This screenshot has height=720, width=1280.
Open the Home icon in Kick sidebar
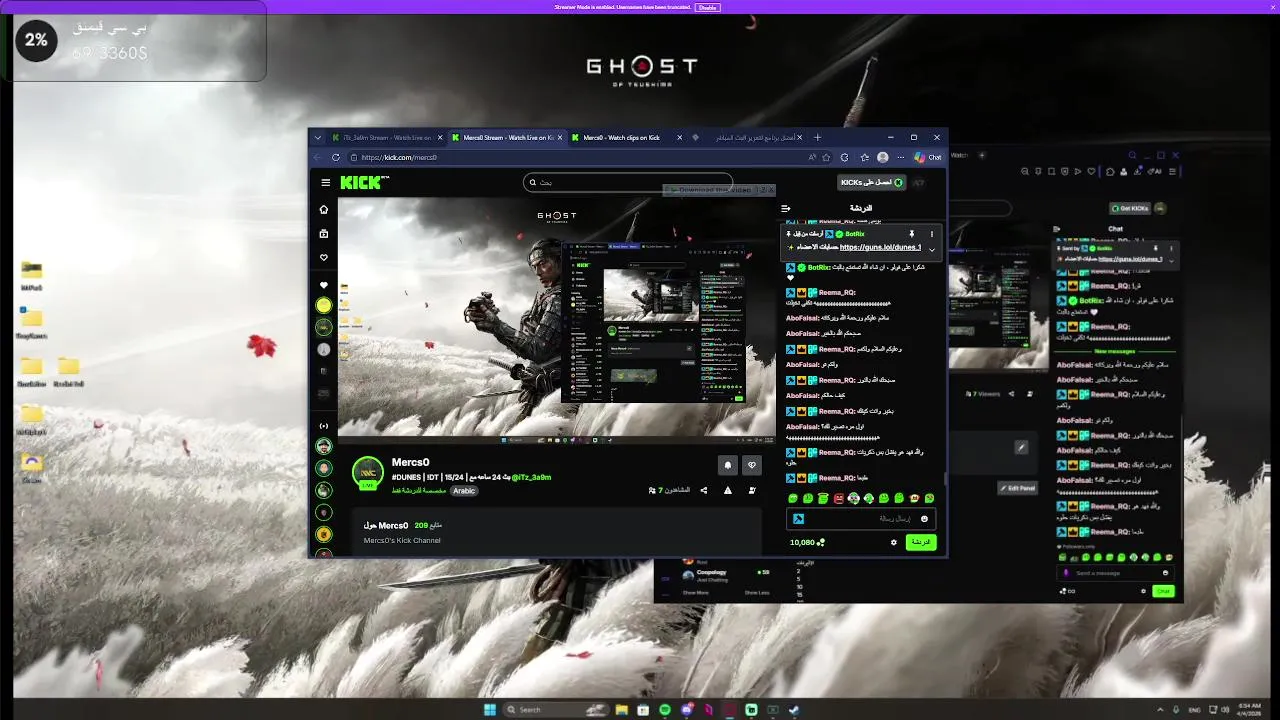click(x=323, y=210)
